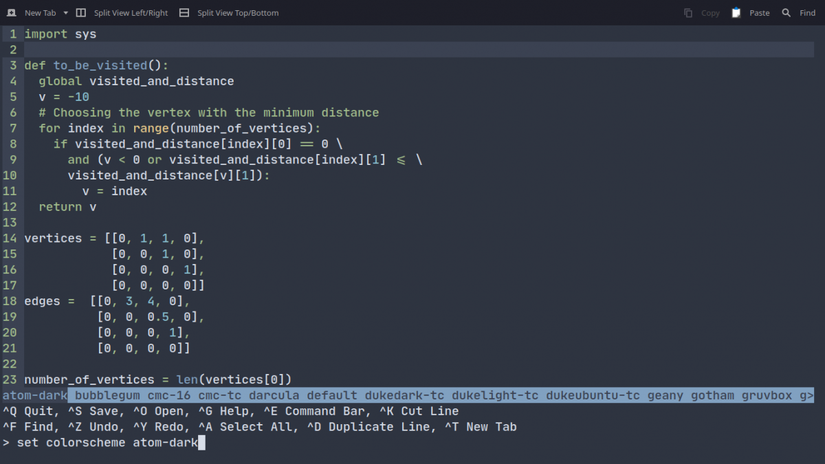This screenshot has height=464, width=825.
Task: Select the darcula colorscheme suggestion
Action: click(x=274, y=395)
